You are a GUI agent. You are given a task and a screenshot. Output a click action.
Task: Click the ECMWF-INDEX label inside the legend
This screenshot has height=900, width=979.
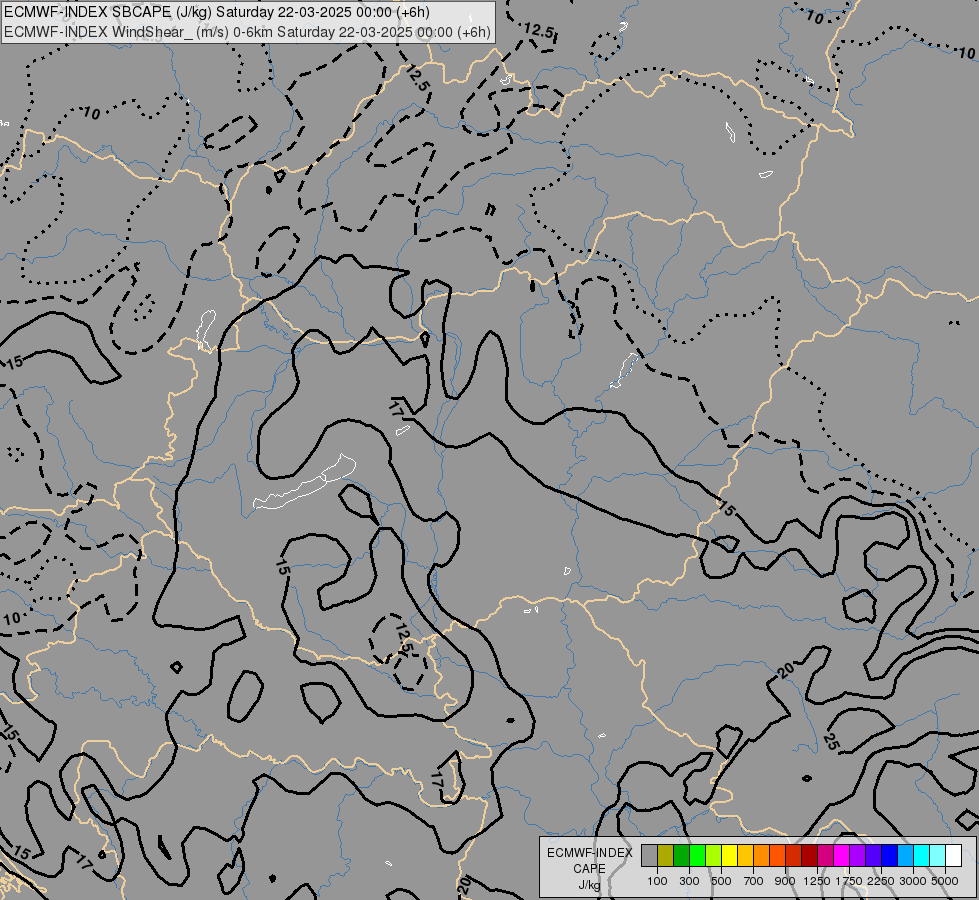pyautogui.click(x=589, y=853)
